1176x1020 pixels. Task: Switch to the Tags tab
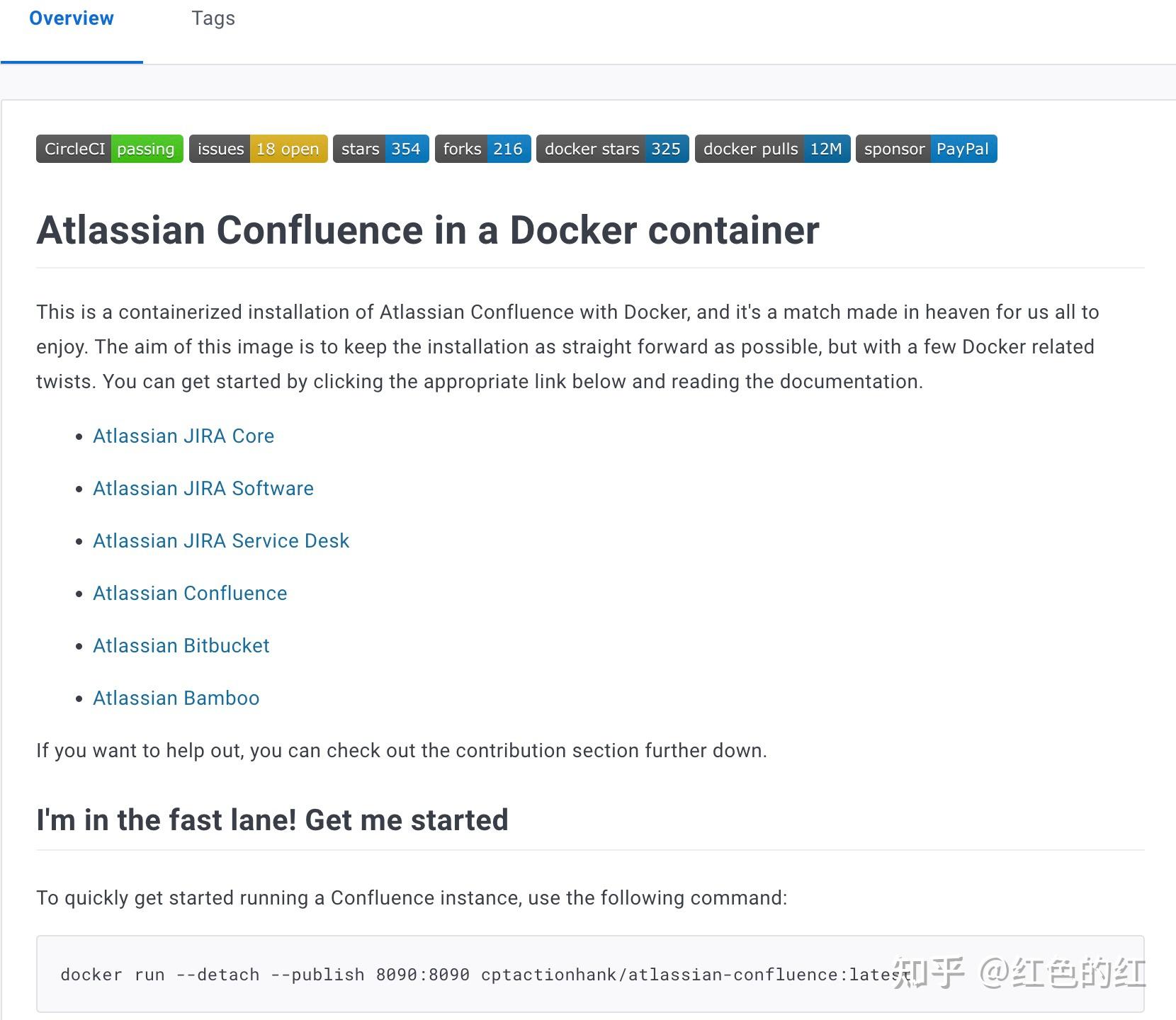point(213,18)
